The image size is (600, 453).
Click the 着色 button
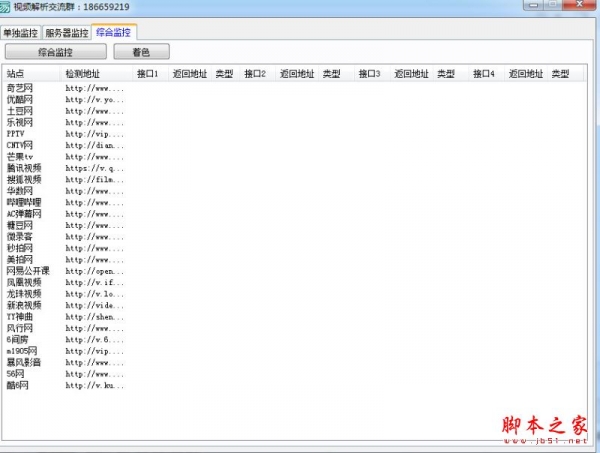coord(142,52)
